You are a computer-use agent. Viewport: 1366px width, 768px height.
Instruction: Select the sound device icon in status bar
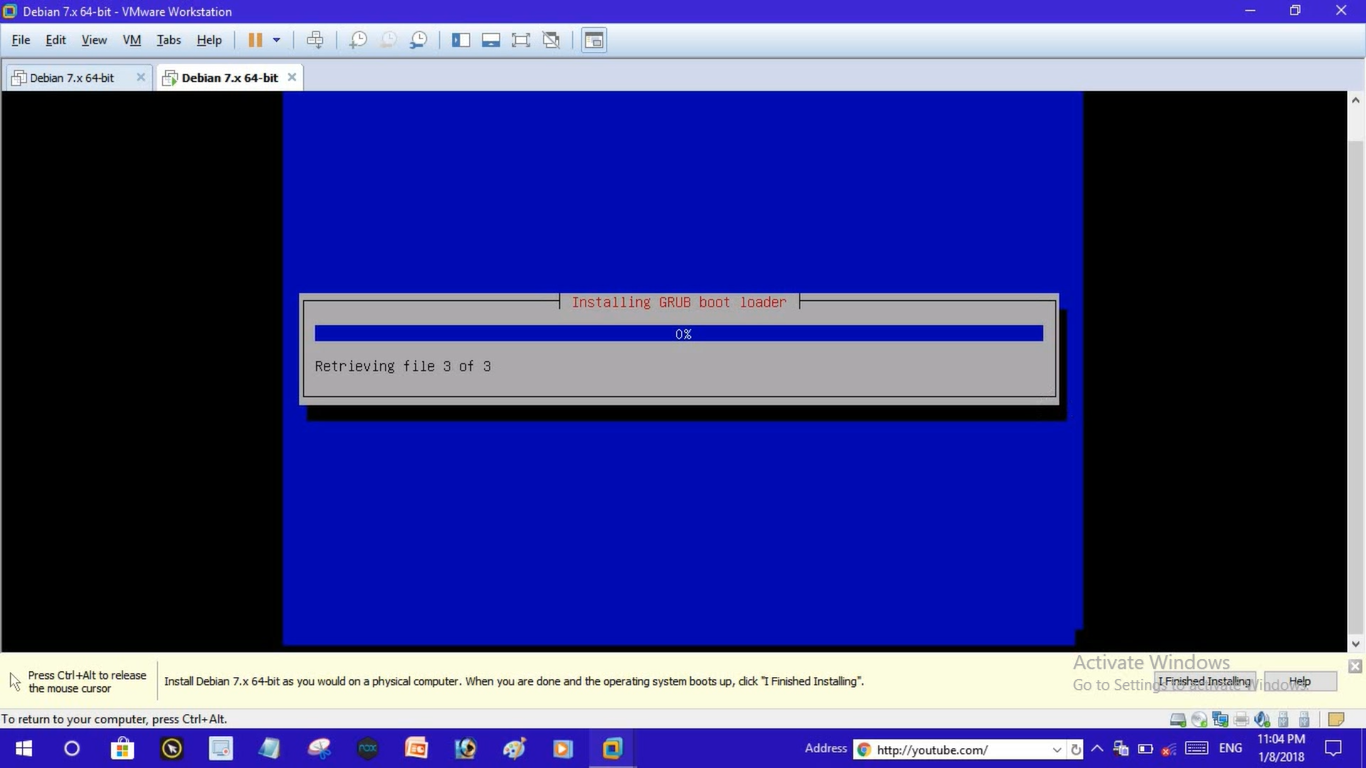(1261, 719)
